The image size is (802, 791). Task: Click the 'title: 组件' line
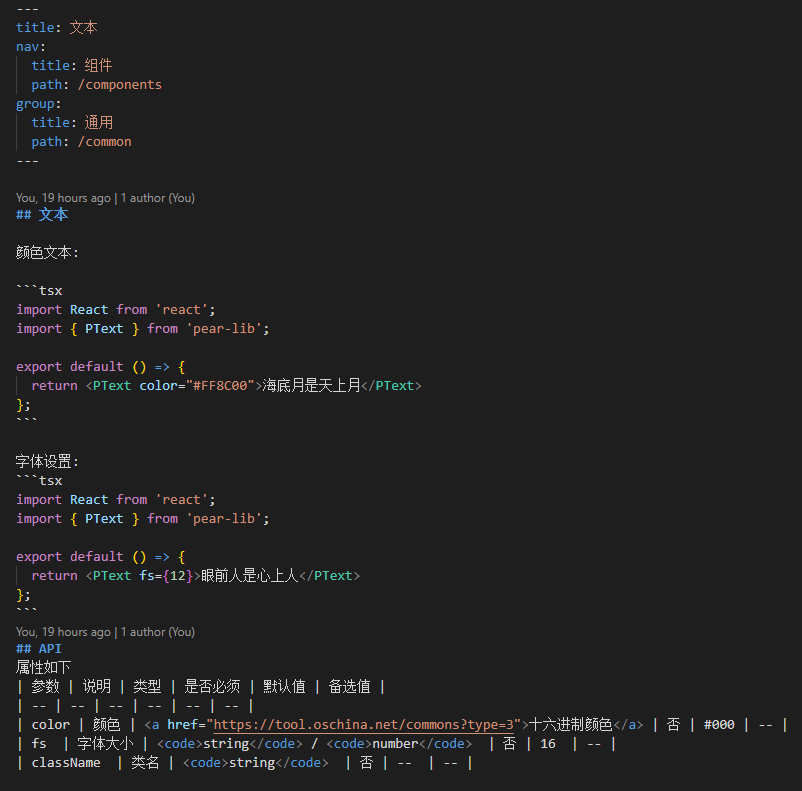click(x=72, y=65)
